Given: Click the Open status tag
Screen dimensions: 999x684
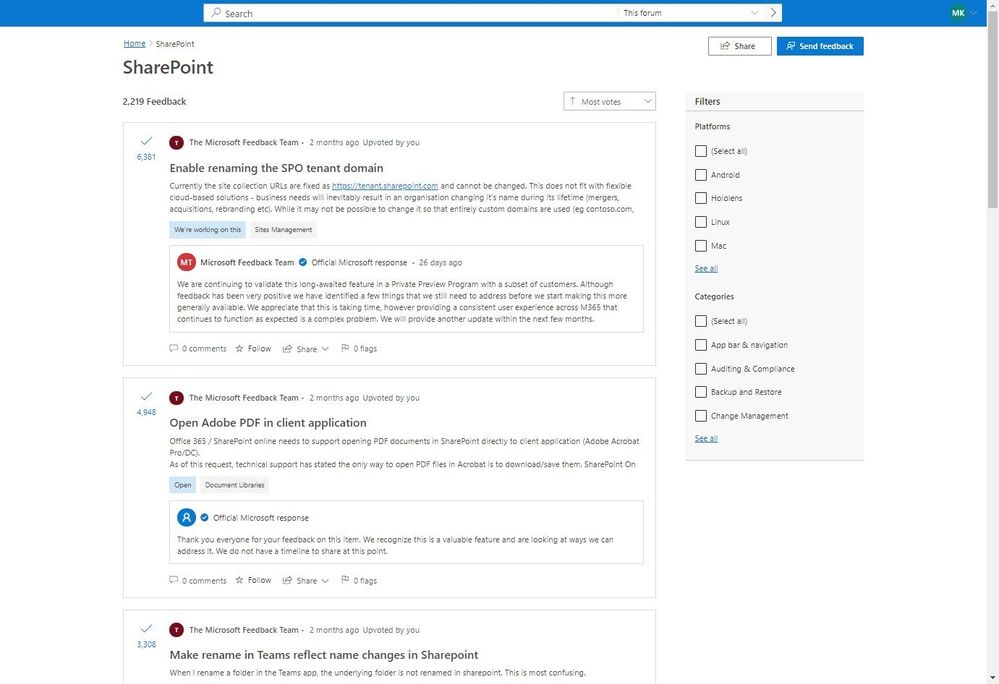Looking at the screenshot, I should pyautogui.click(x=183, y=485).
